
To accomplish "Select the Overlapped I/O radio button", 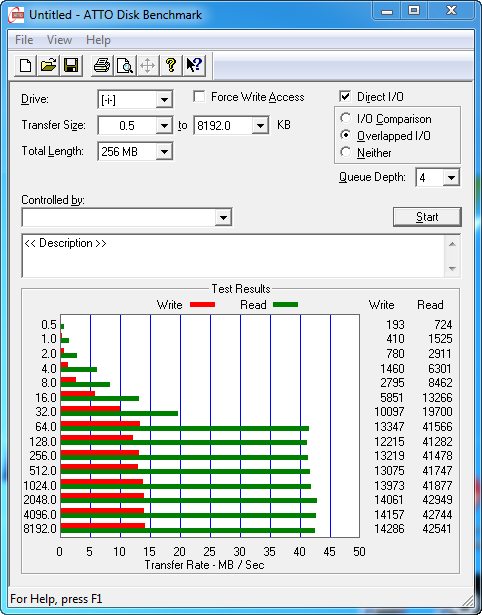I will (346, 135).
